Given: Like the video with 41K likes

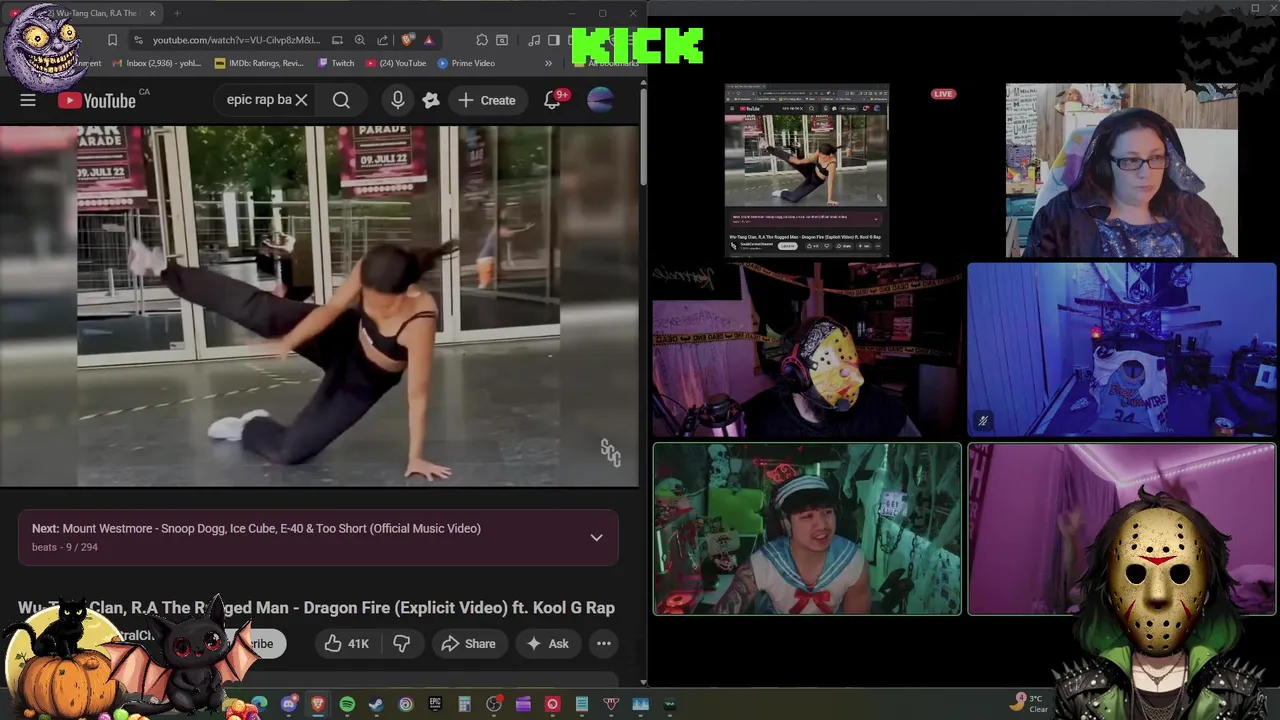Looking at the screenshot, I should coord(347,644).
